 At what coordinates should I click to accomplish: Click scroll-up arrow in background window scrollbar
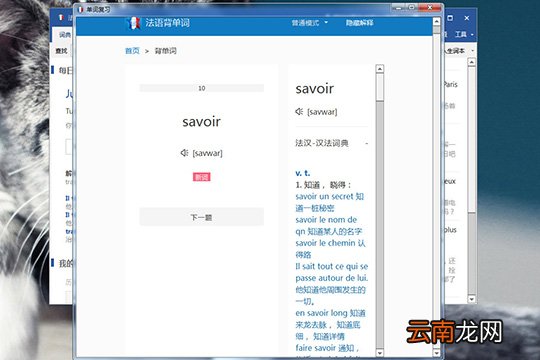pos(471,62)
